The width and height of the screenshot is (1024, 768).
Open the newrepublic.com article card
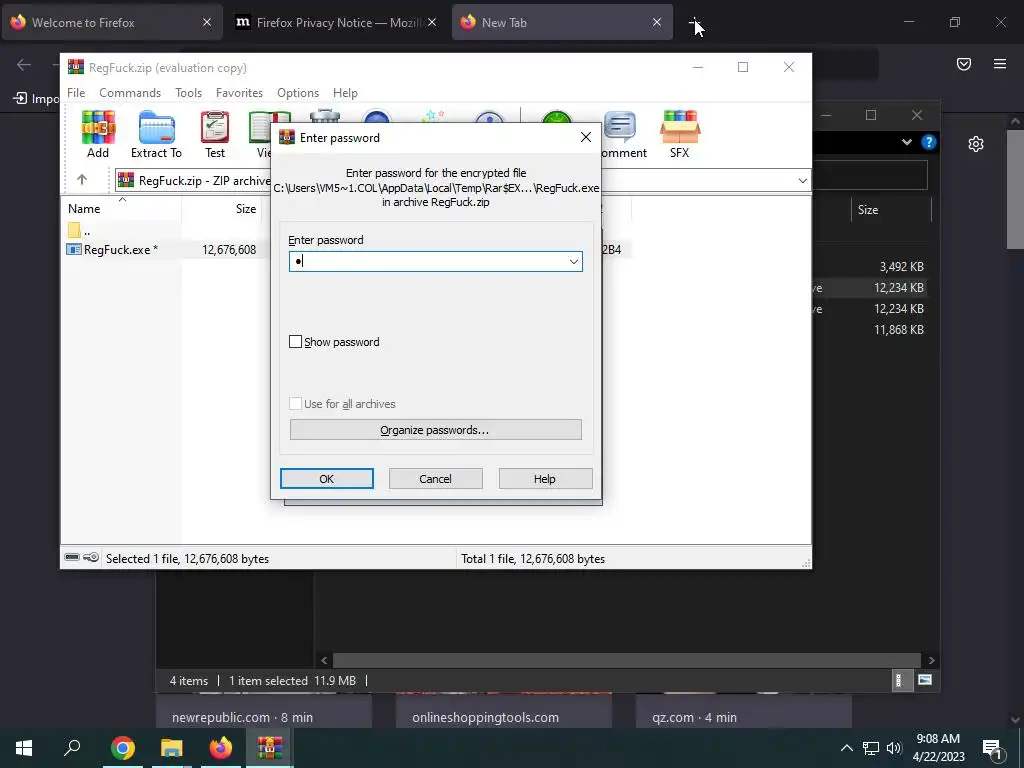264,711
